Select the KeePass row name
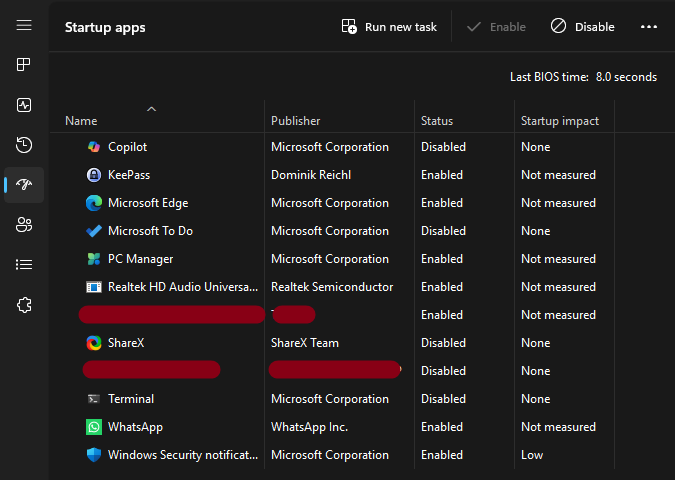The width and height of the screenshot is (675, 480). tap(129, 175)
